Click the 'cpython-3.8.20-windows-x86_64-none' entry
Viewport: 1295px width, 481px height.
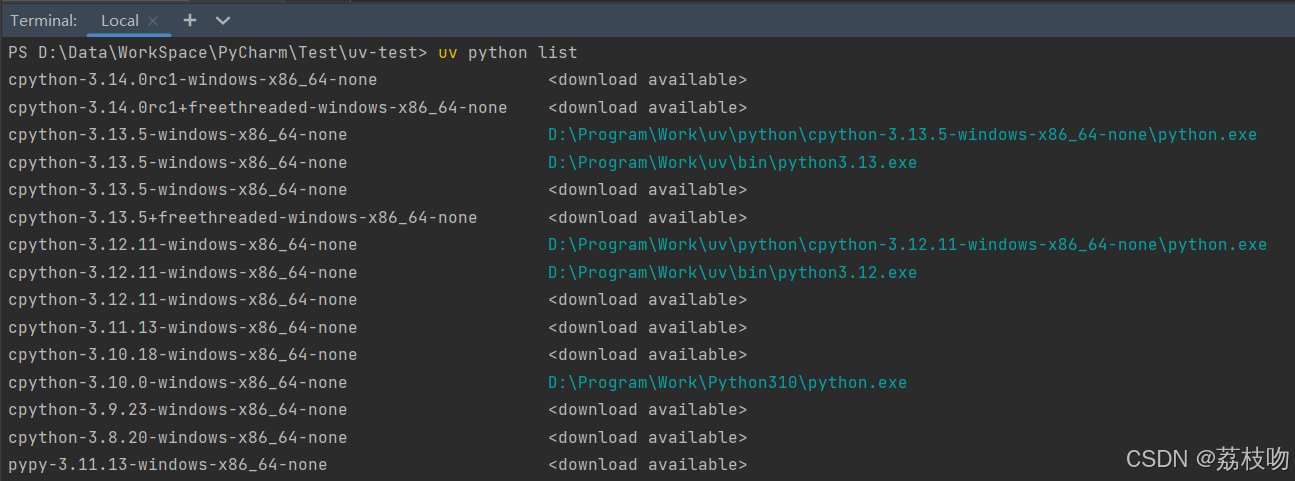[x=178, y=437]
